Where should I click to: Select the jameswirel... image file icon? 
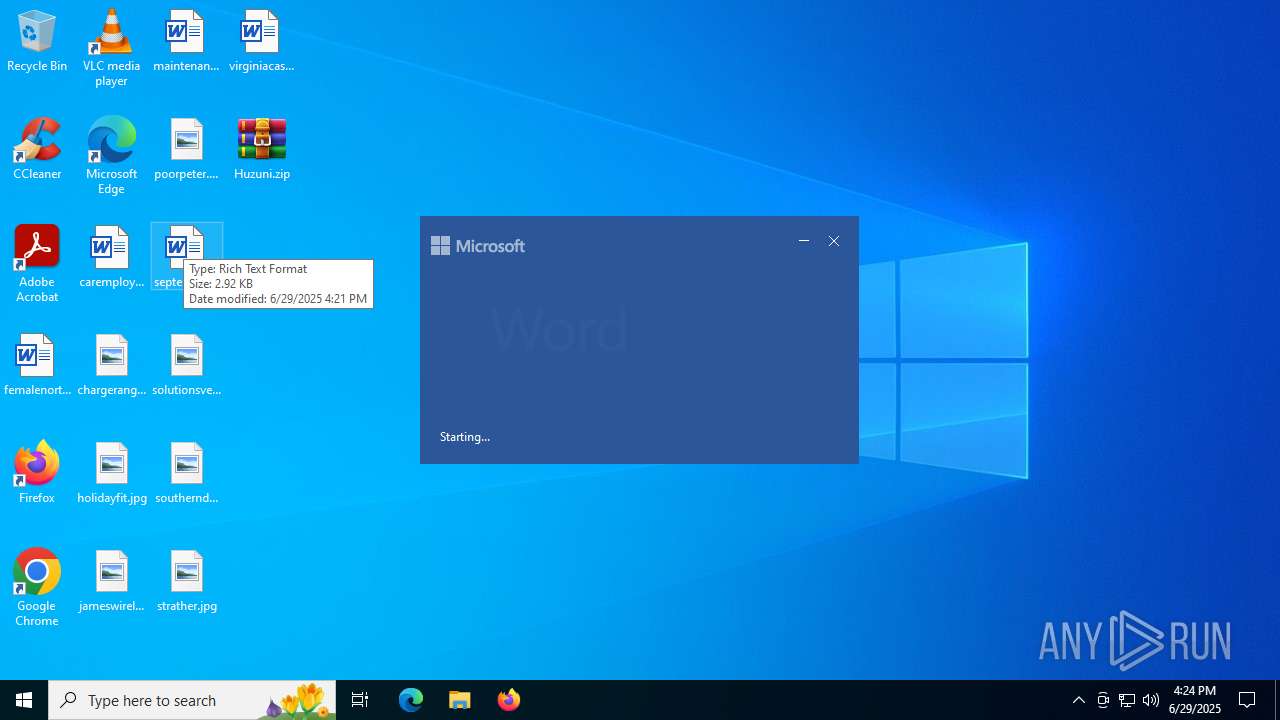point(111,582)
